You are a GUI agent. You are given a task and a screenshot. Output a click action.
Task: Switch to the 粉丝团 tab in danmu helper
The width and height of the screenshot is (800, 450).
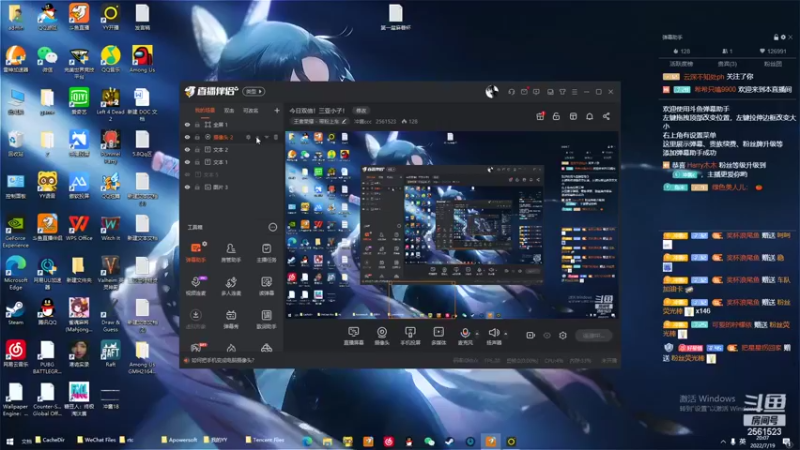[773, 64]
